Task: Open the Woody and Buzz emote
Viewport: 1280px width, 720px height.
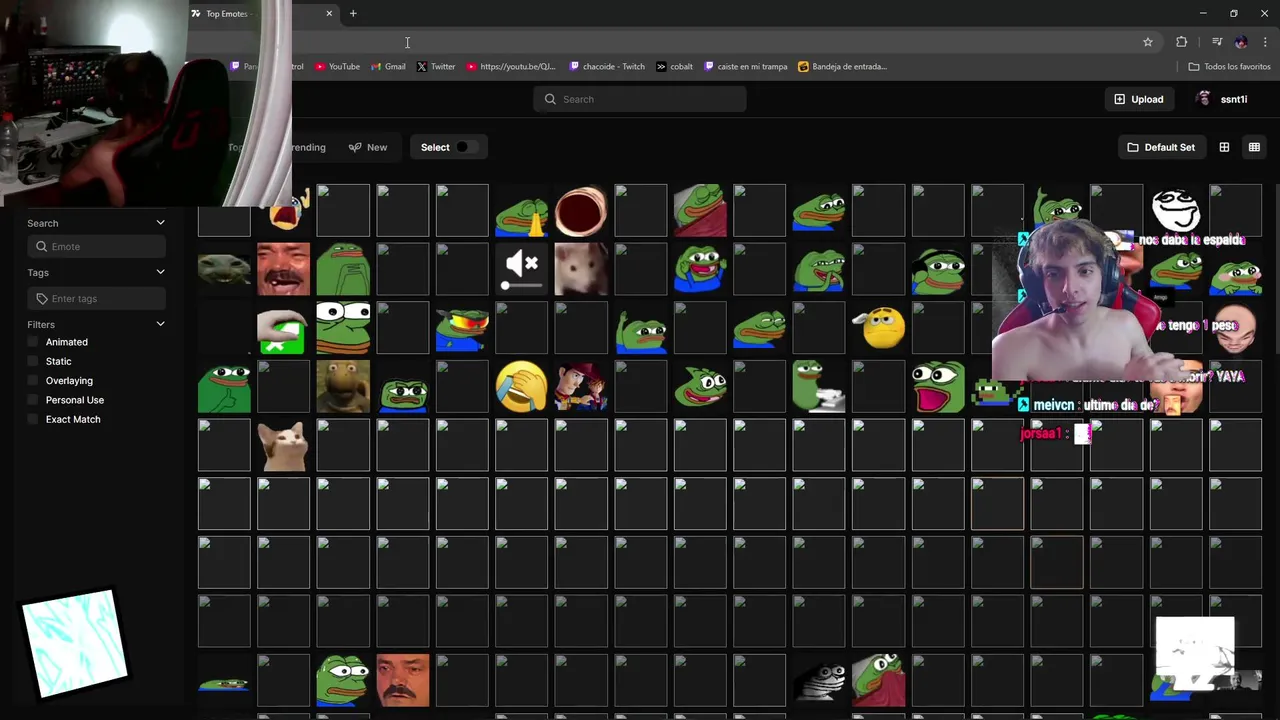Action: [581, 387]
